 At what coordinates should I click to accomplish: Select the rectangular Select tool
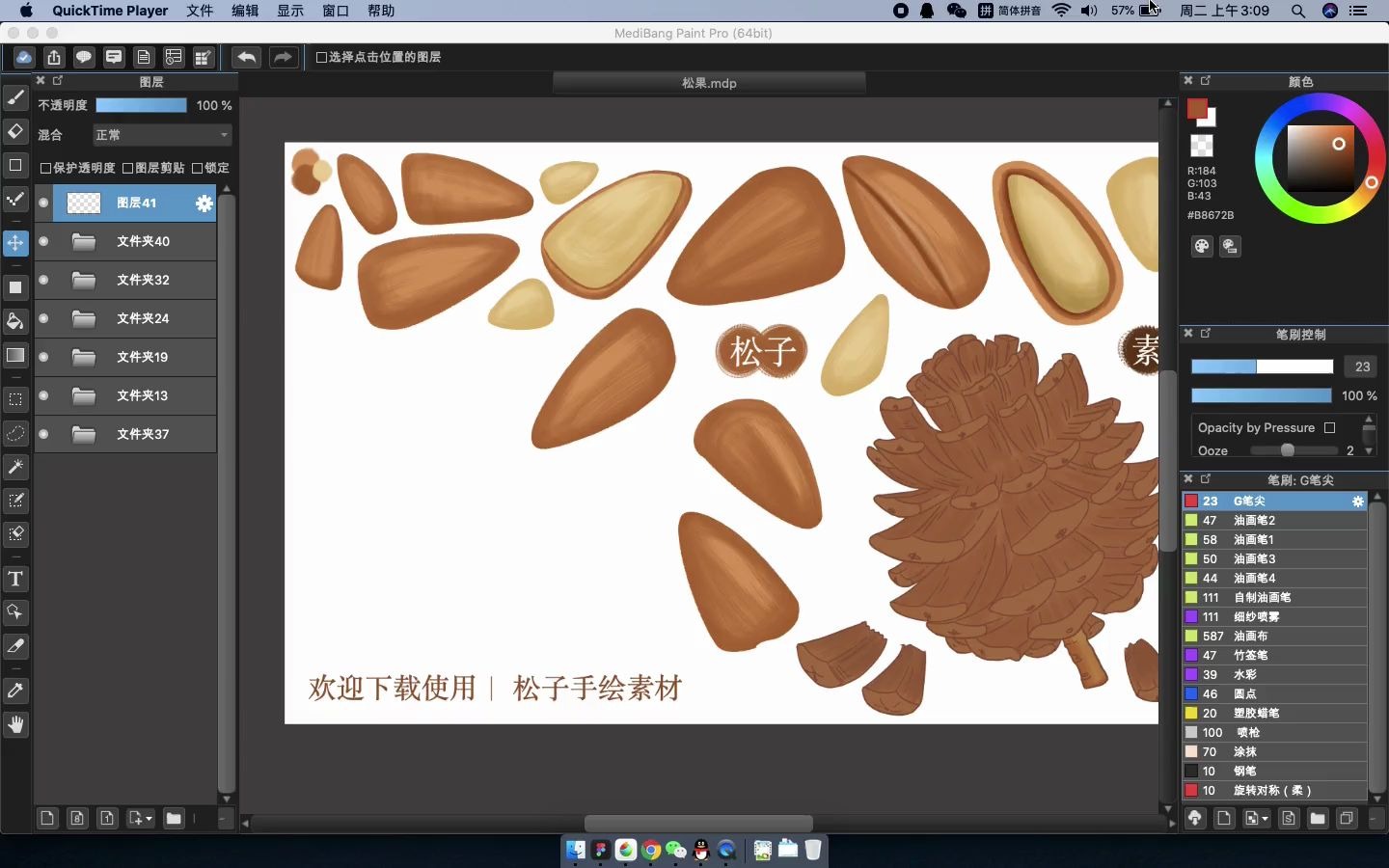pos(15,399)
